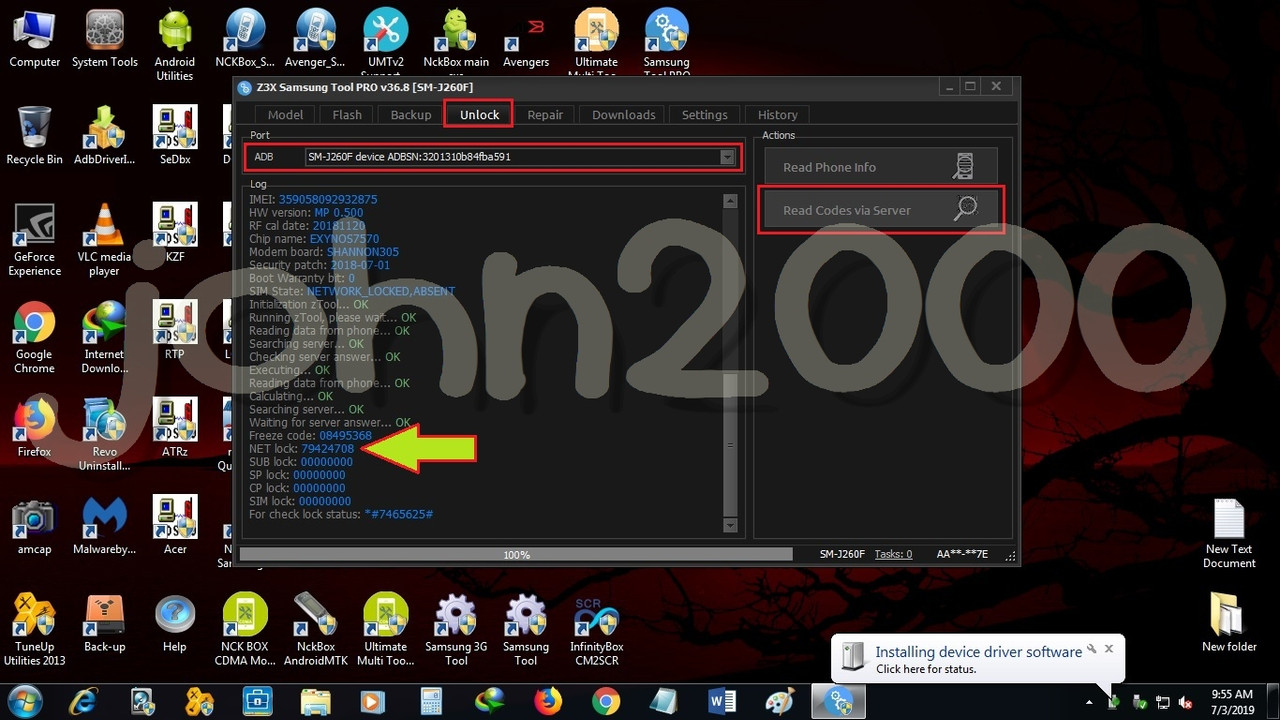Open the Recycle Bin
Viewport: 1280px width, 720px height.
(x=34, y=135)
